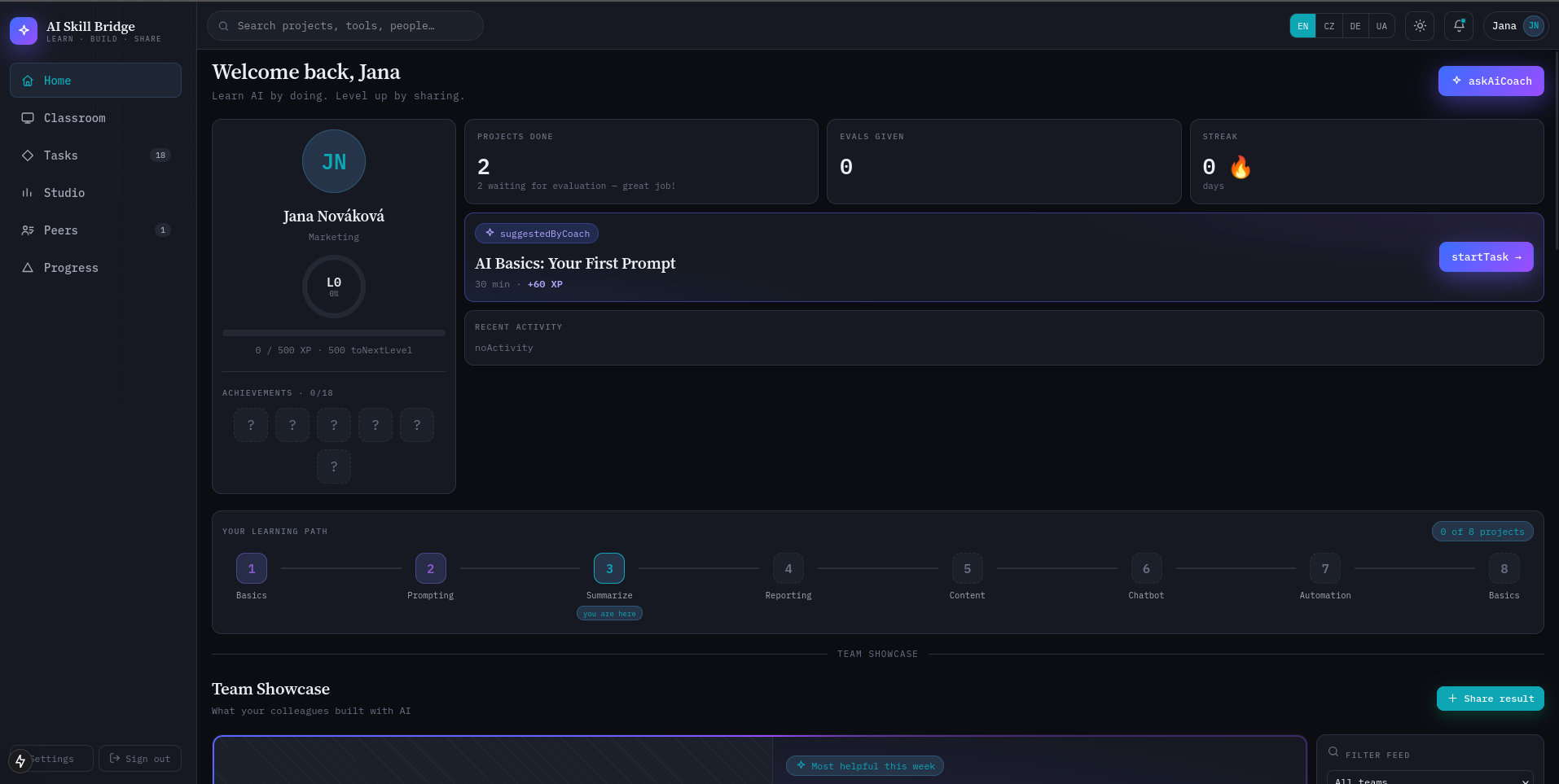The image size is (1559, 784).
Task: Click the large JN profile avatar
Action: (334, 161)
